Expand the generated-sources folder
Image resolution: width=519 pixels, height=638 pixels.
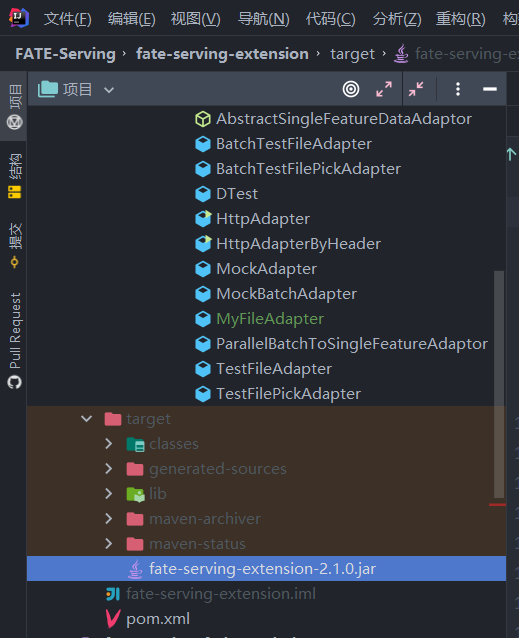pos(109,469)
